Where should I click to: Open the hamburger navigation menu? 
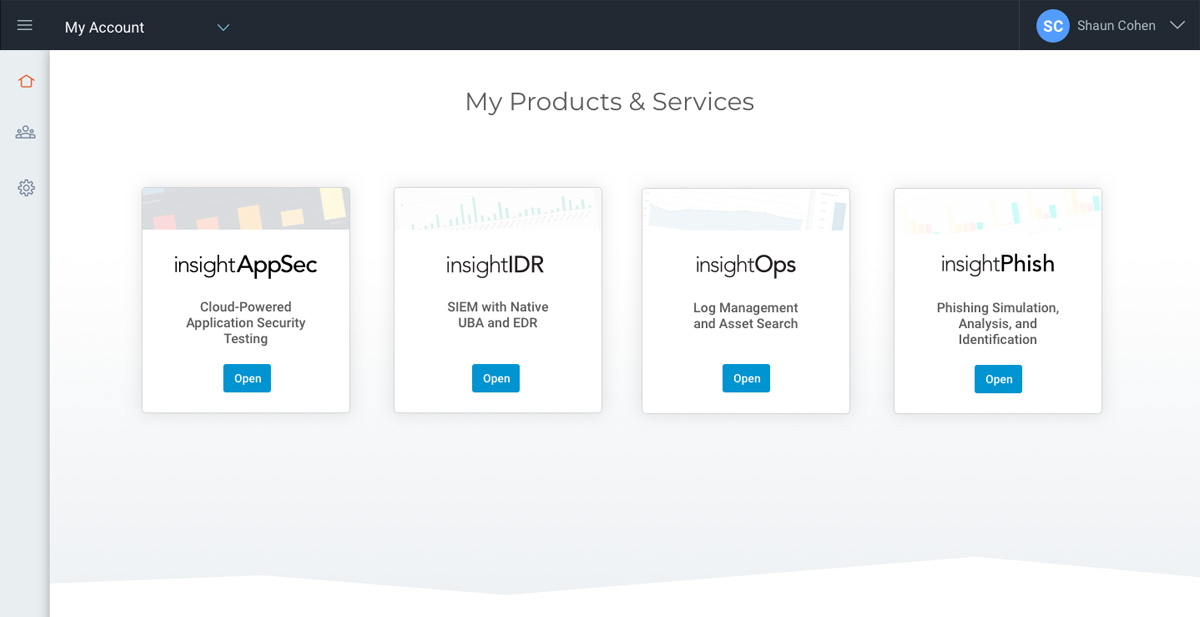pos(25,26)
